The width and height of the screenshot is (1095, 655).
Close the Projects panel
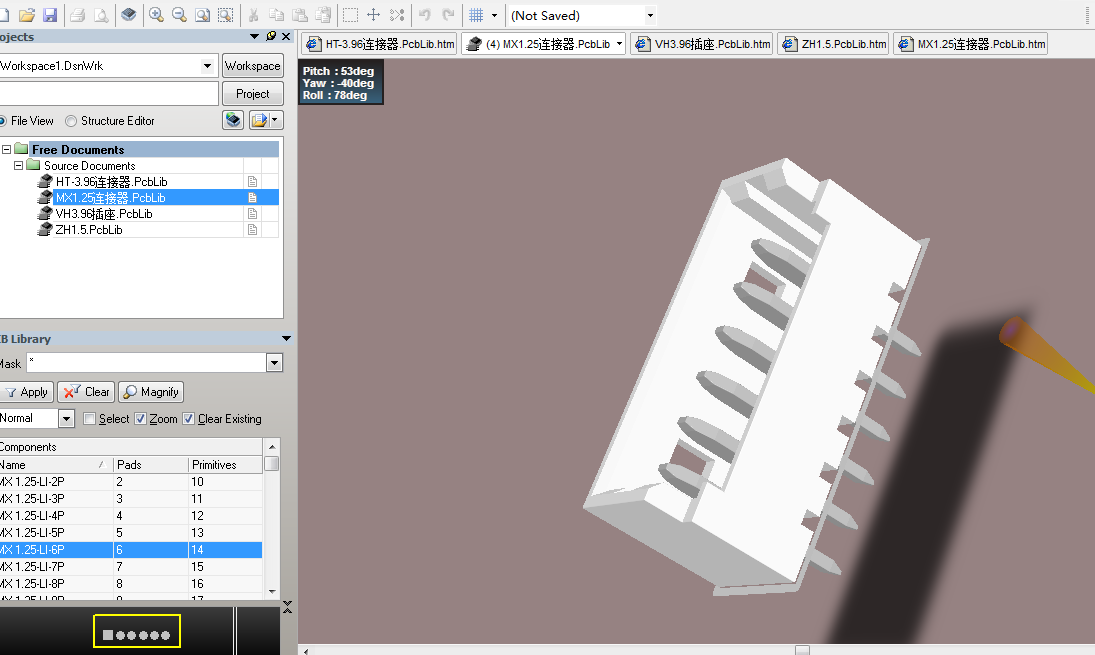pos(286,36)
